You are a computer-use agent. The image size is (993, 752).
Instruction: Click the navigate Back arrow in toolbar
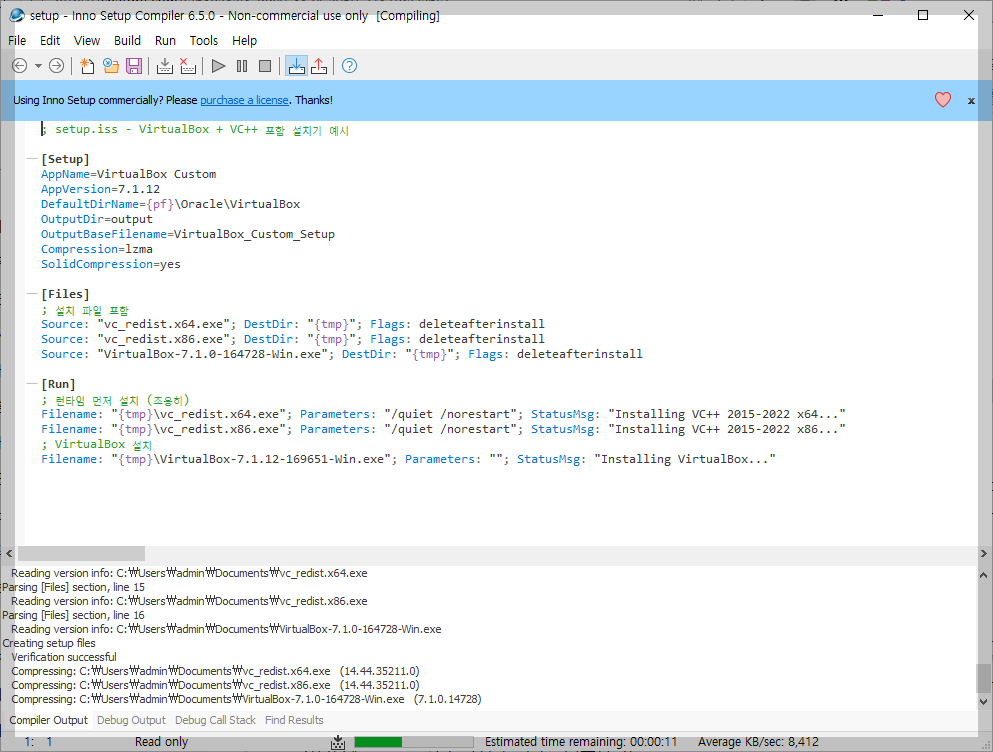tap(20, 66)
